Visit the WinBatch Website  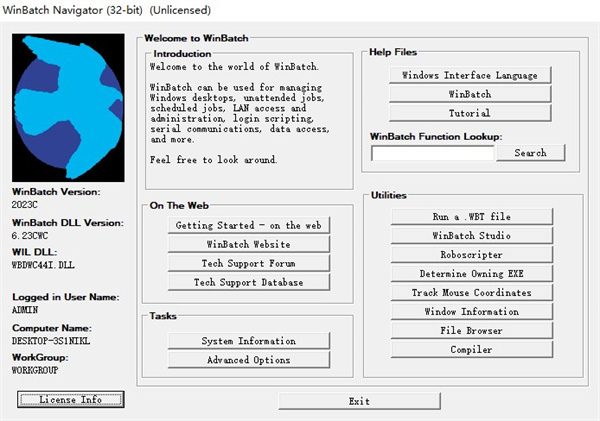(248, 245)
